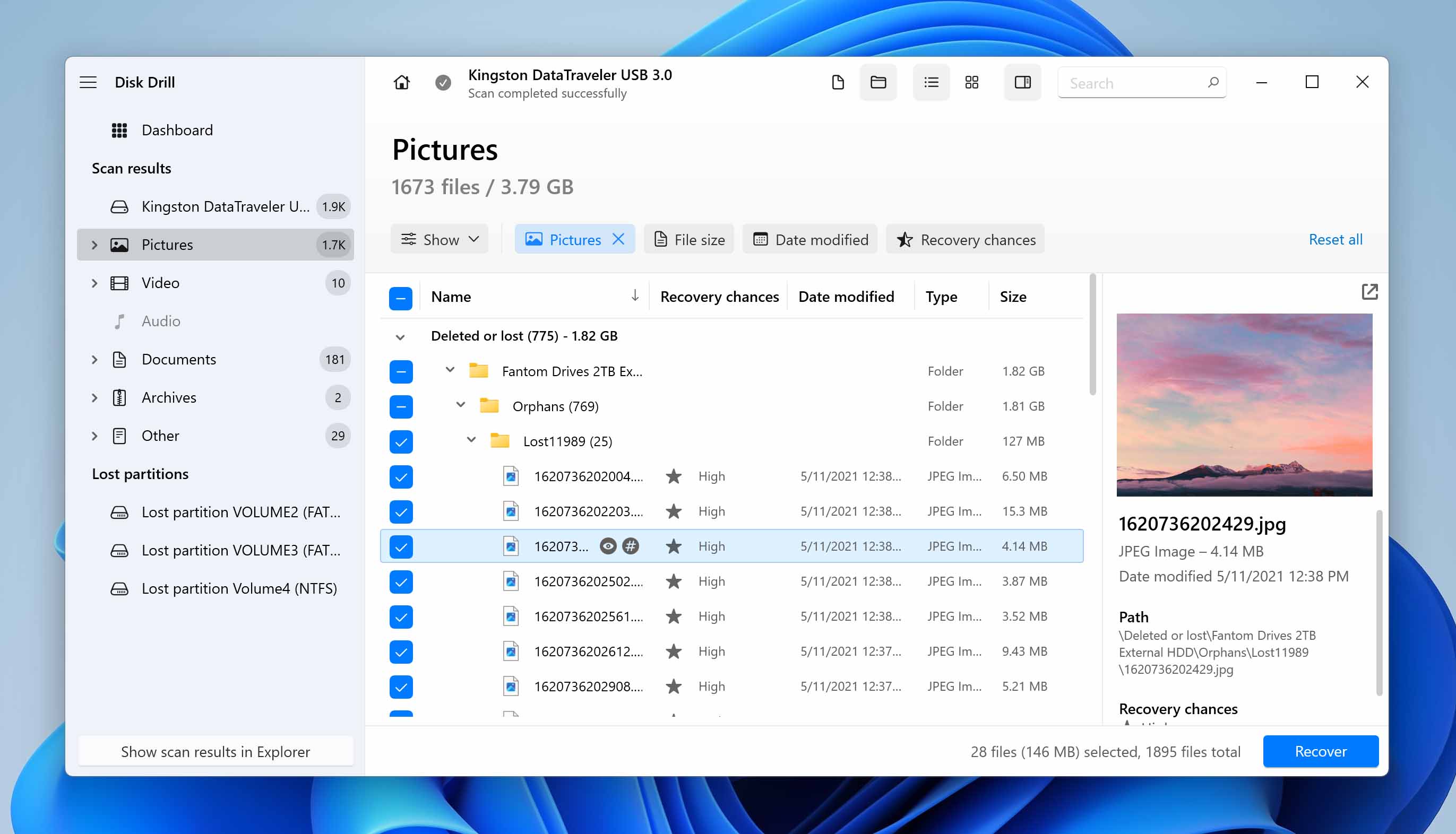Toggle checkbox for 1620736202203 file
The height and width of the screenshot is (834, 1456).
(x=401, y=511)
